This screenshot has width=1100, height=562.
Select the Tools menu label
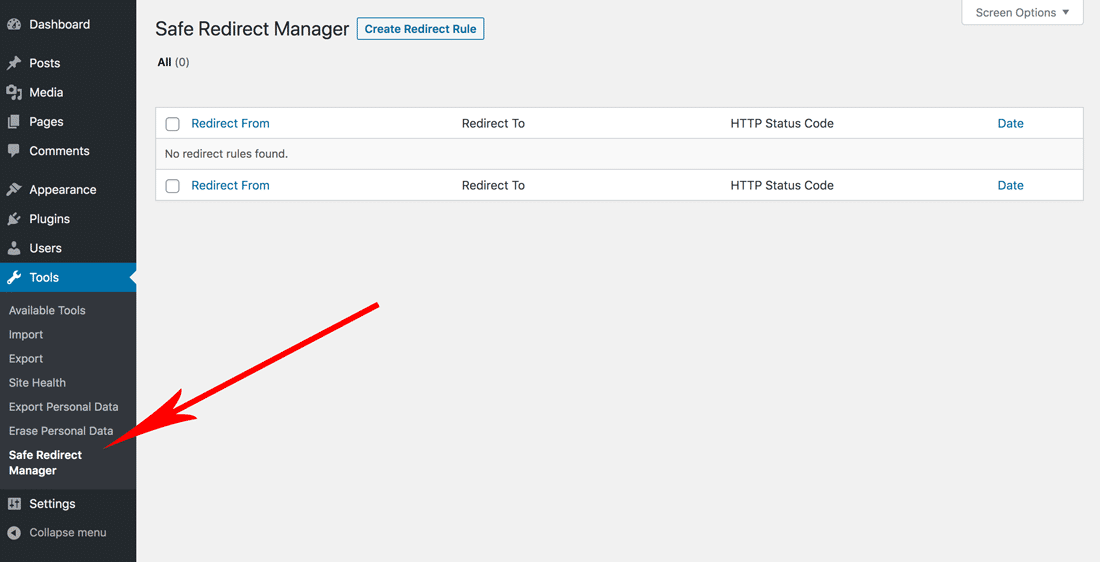[x=43, y=278]
